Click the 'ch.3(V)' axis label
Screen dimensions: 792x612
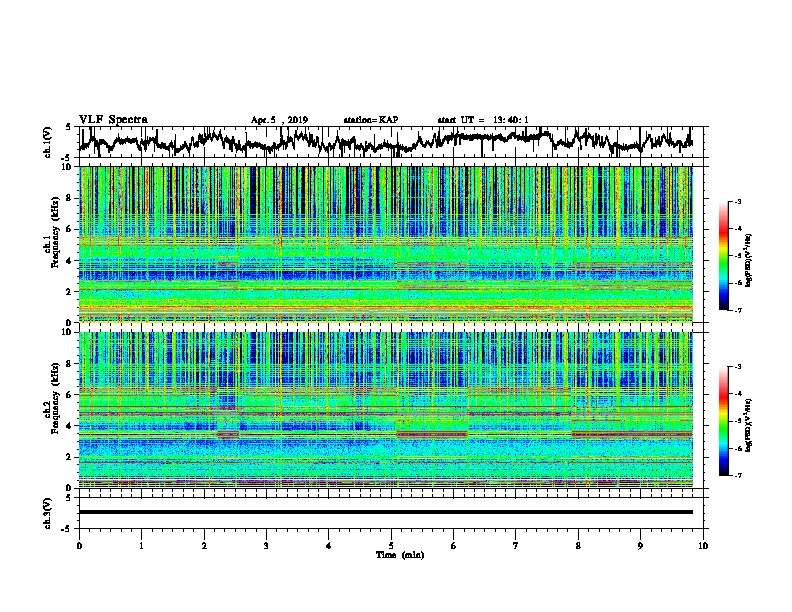(x=47, y=513)
